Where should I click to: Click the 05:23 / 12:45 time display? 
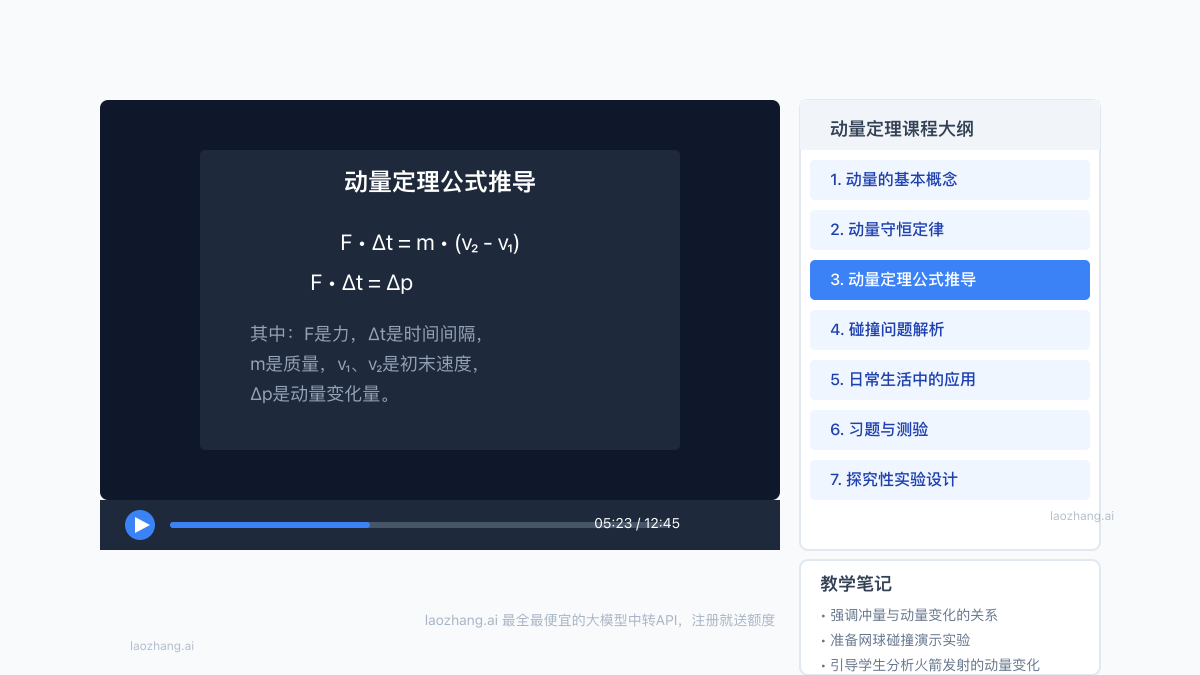(637, 523)
